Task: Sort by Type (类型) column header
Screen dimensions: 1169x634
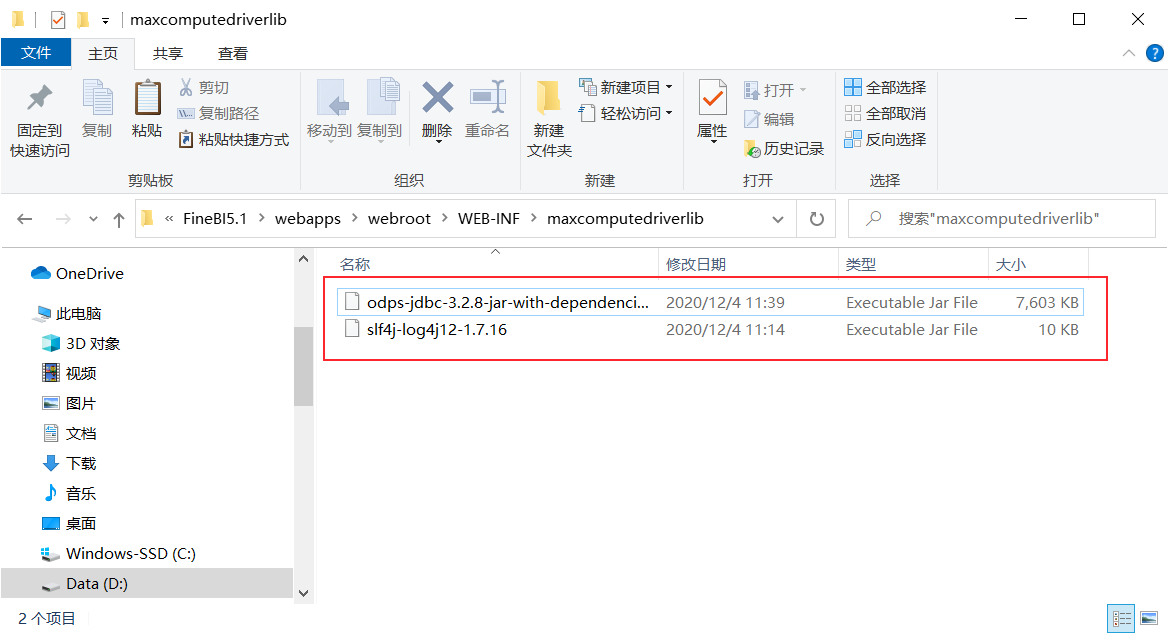Action: [913, 264]
